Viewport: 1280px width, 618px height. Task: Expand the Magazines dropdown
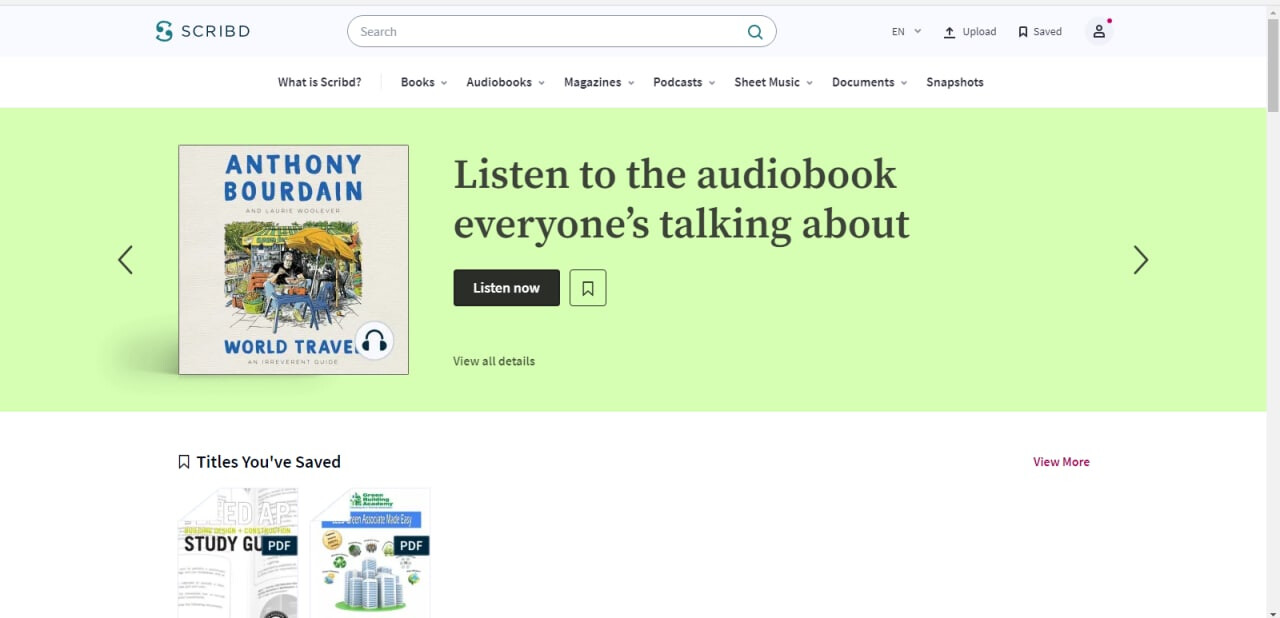click(x=599, y=82)
